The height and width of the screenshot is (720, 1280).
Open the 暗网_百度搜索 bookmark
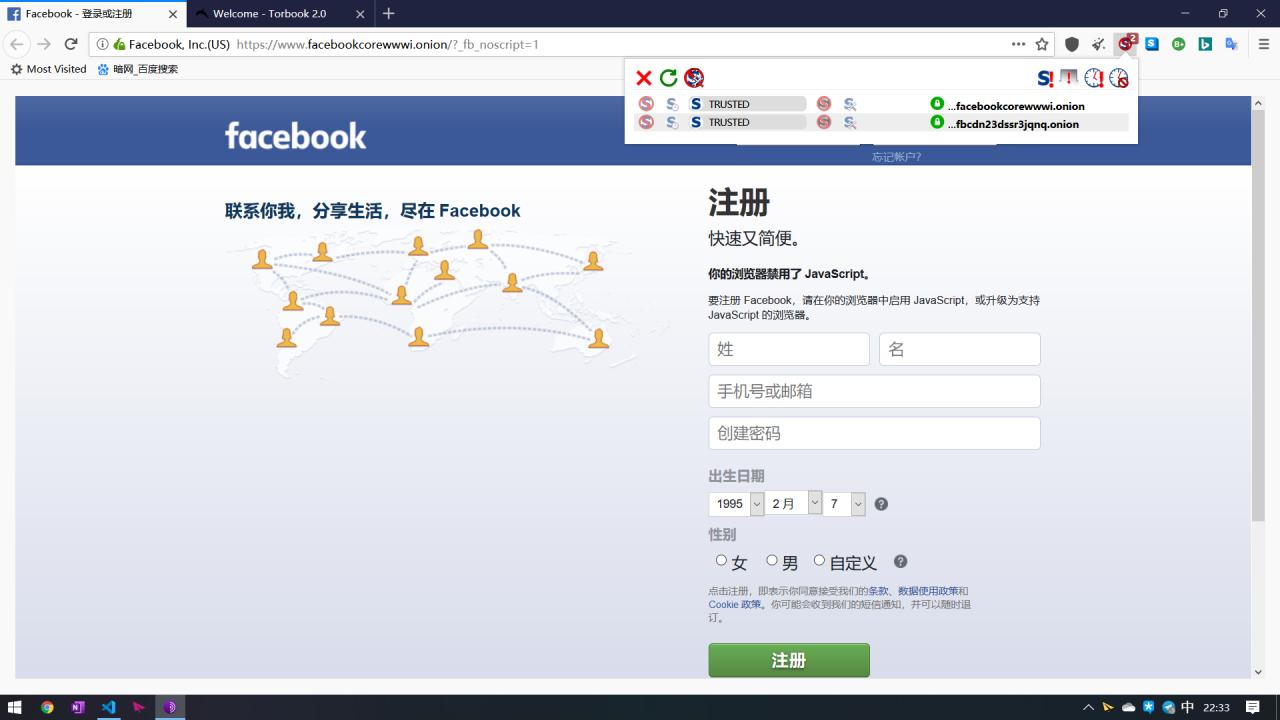click(138, 69)
